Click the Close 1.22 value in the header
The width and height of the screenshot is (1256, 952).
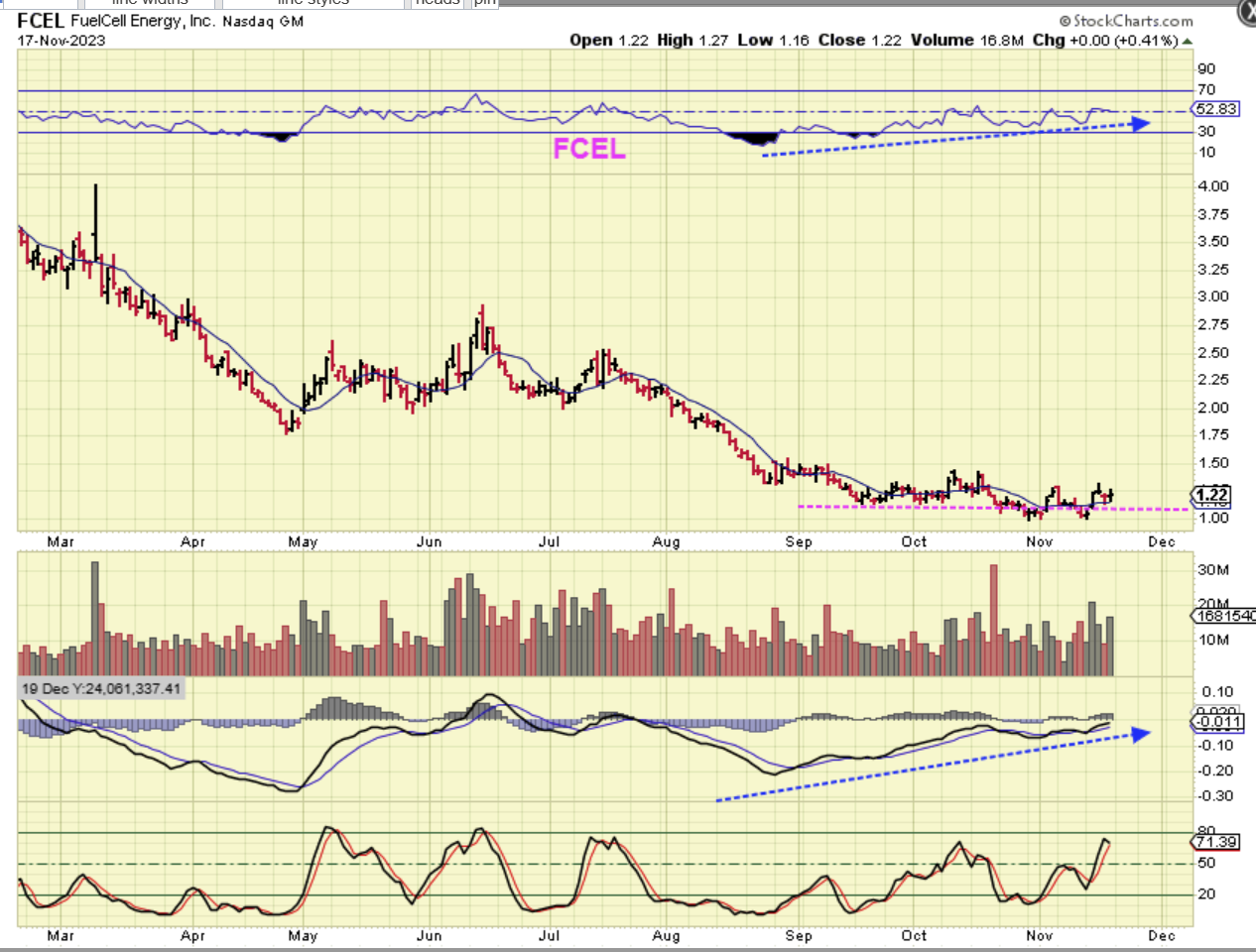pyautogui.click(x=859, y=40)
